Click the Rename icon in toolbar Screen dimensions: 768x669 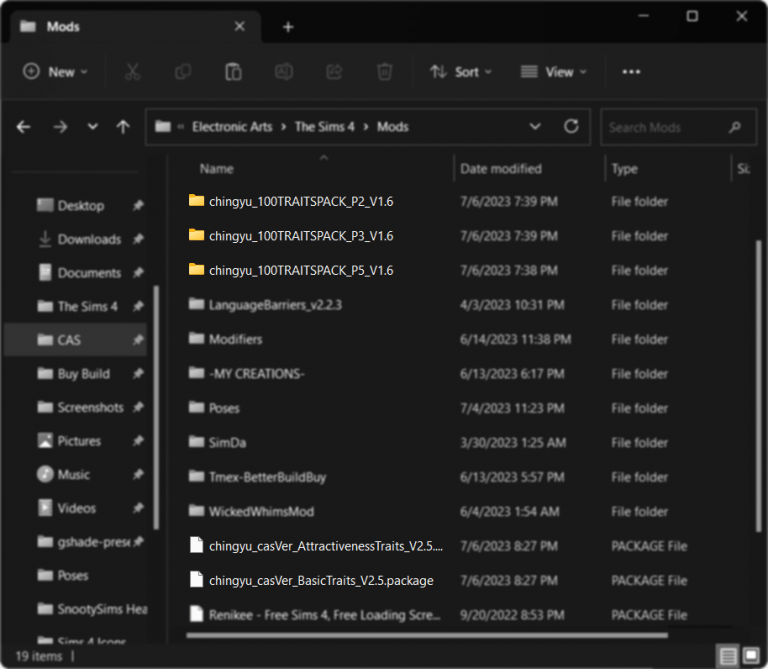pyautogui.click(x=284, y=72)
